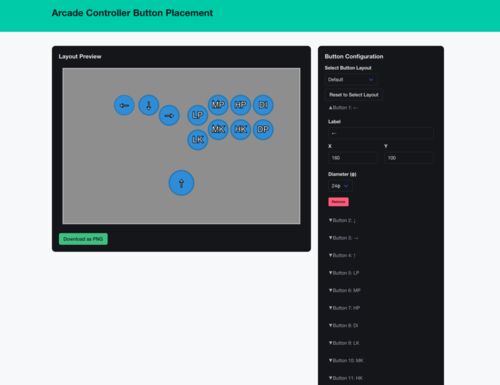Expand the Button 8: DI section
Viewport: 500px width, 385px height.
(344, 325)
